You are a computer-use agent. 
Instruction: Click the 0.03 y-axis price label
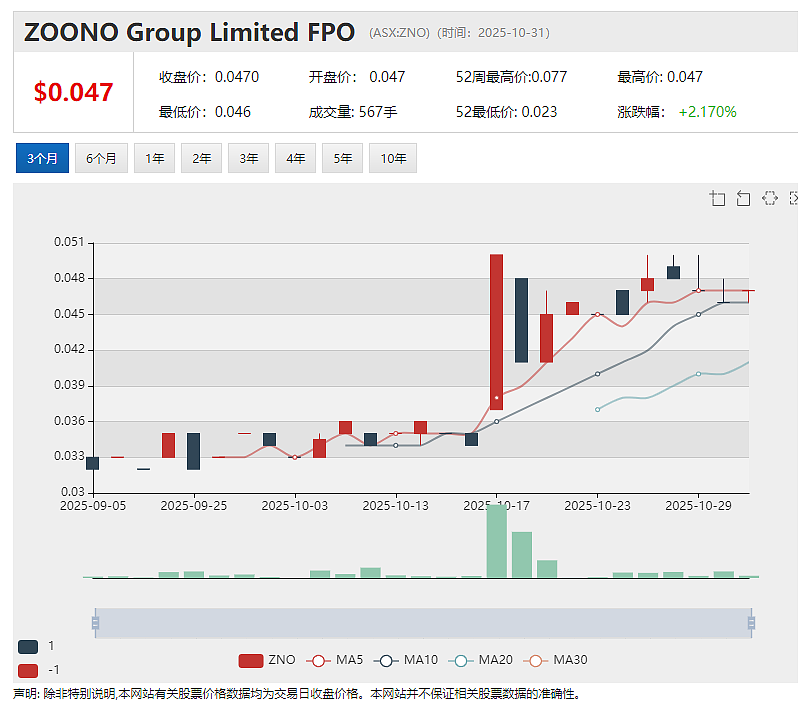click(73, 492)
